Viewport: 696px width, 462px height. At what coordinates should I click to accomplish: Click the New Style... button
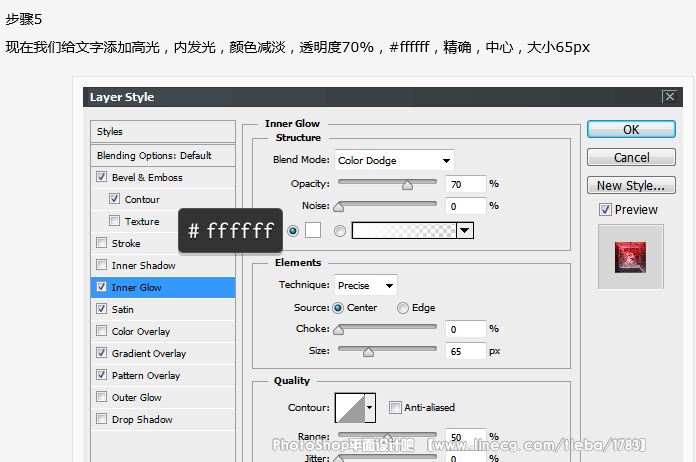[630, 185]
